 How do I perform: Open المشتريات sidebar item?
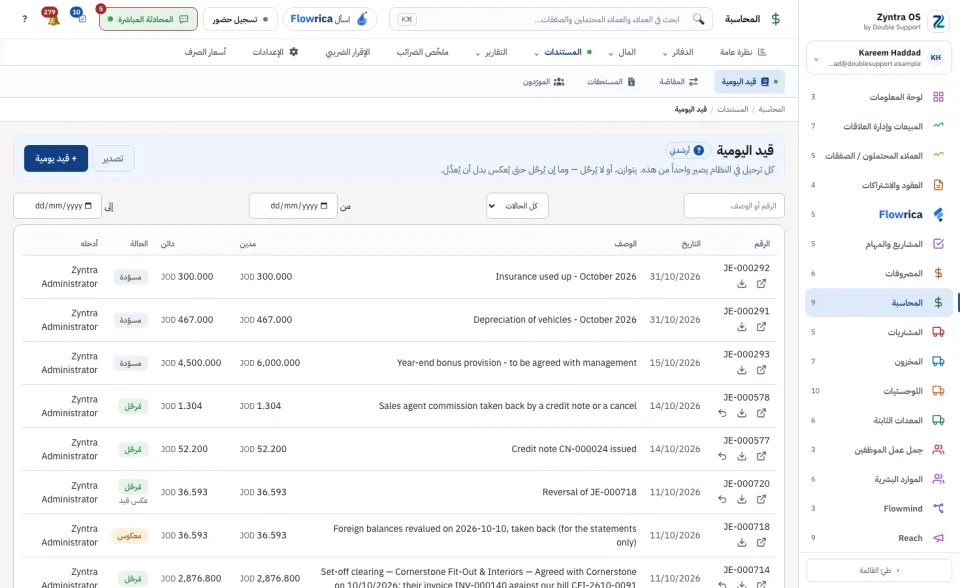pyautogui.click(x=879, y=332)
